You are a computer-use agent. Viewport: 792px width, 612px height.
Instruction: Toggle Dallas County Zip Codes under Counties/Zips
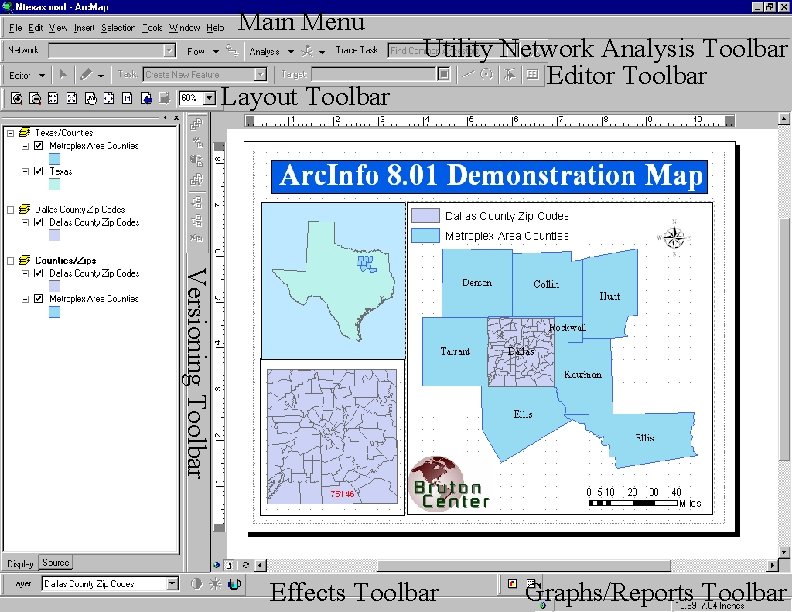point(38,274)
